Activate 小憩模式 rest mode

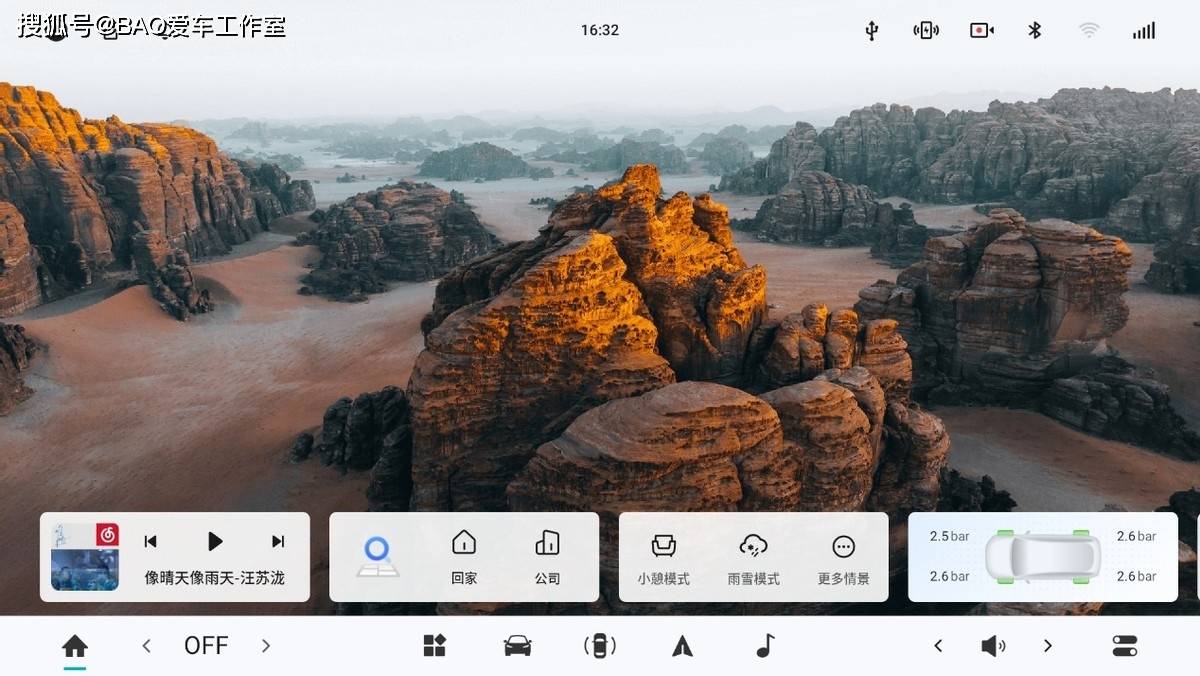[x=664, y=559]
